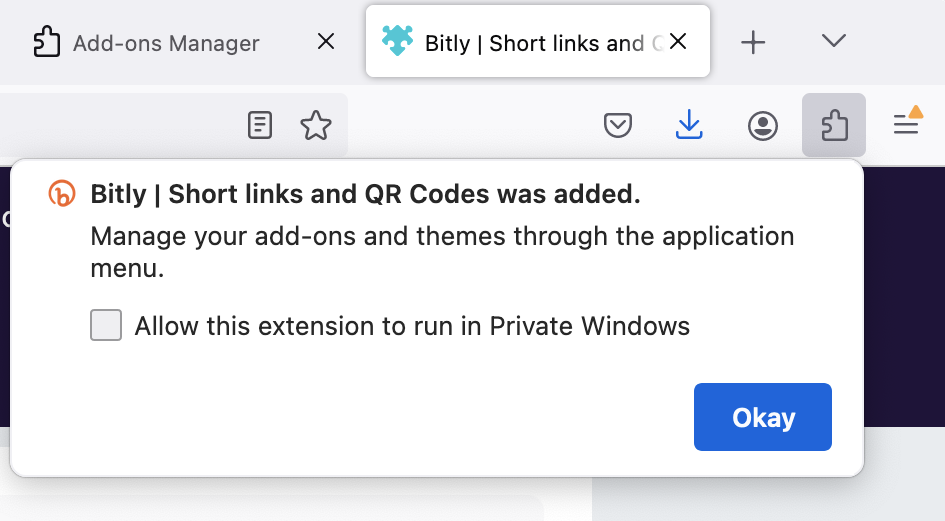Open the application hamburger menu
The image size is (945, 521).
(907, 122)
